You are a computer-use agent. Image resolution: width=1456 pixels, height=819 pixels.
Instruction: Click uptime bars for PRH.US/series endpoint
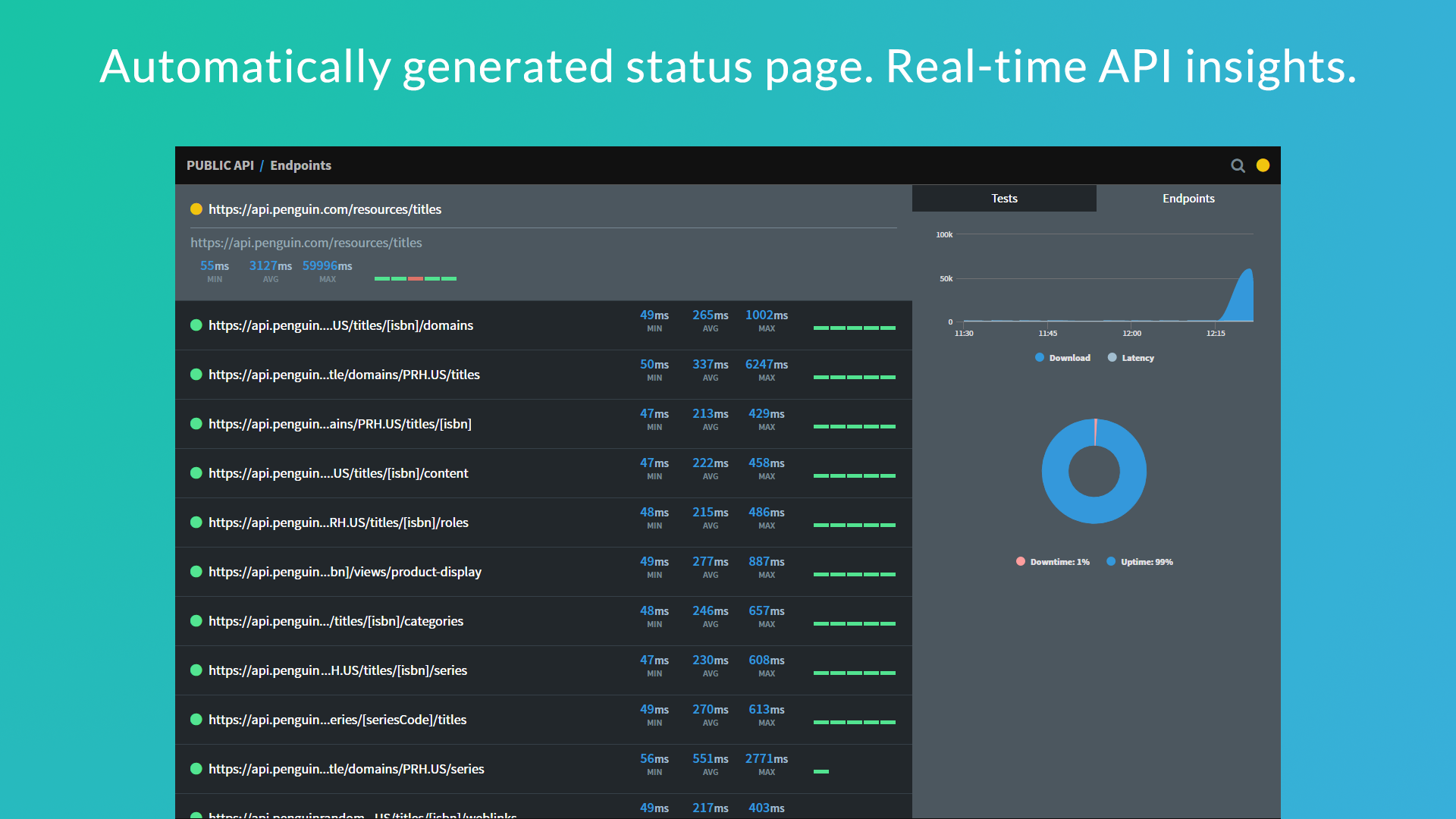click(x=821, y=771)
